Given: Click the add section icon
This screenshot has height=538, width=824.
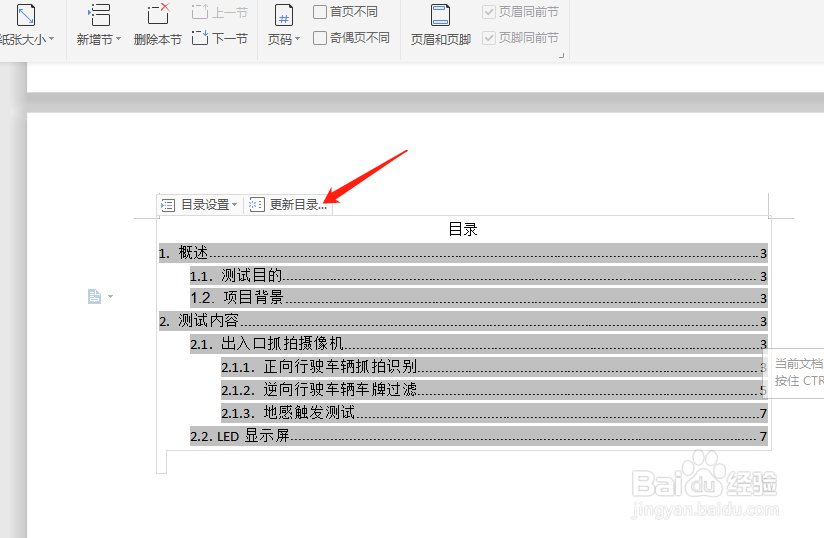Looking at the screenshot, I should 99,15.
